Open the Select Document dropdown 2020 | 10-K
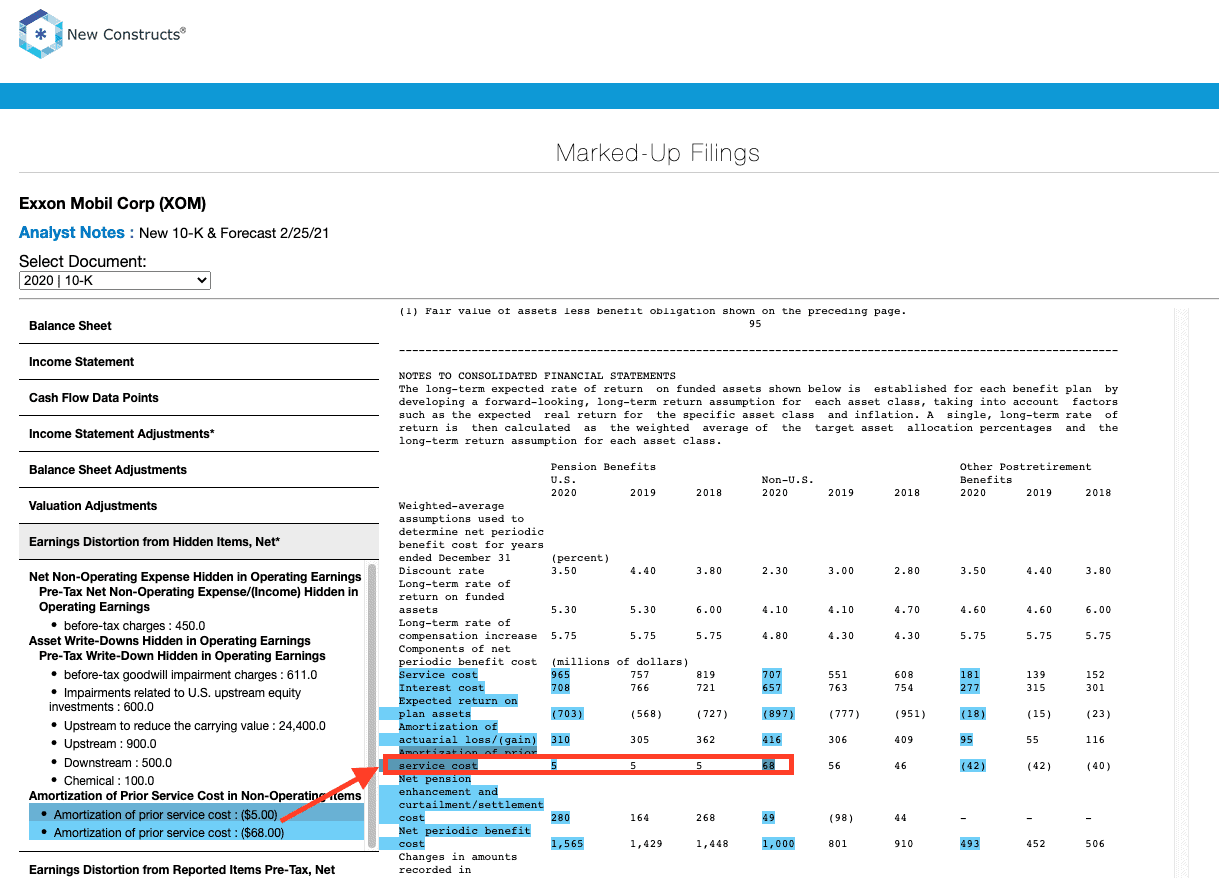 coord(115,281)
